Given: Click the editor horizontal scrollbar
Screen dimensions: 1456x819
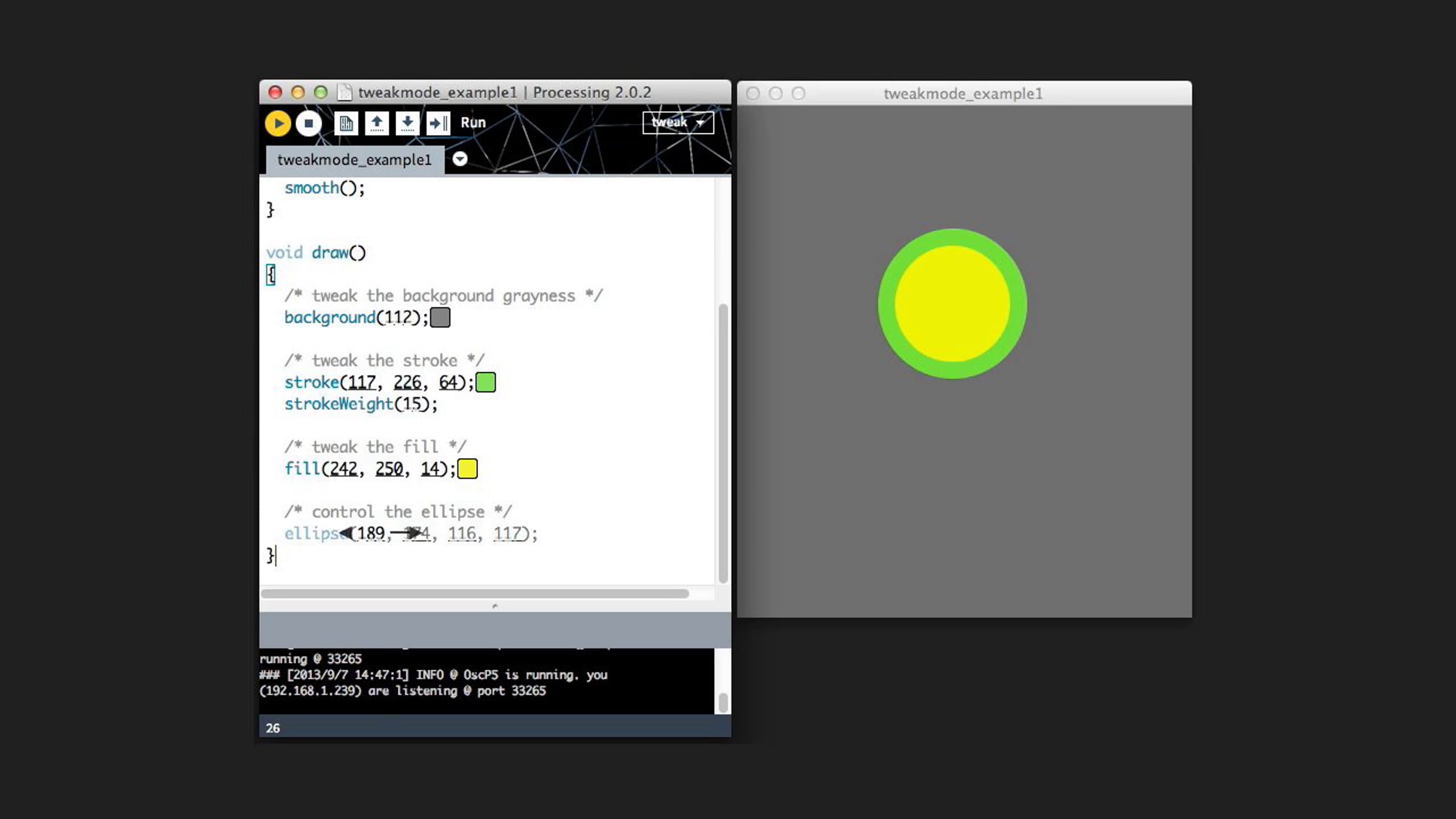Looking at the screenshot, I should (474, 593).
